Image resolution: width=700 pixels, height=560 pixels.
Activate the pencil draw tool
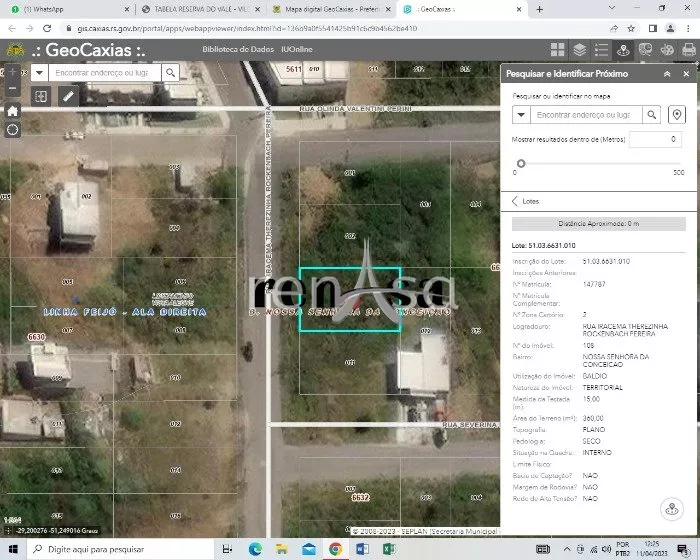tap(68, 96)
